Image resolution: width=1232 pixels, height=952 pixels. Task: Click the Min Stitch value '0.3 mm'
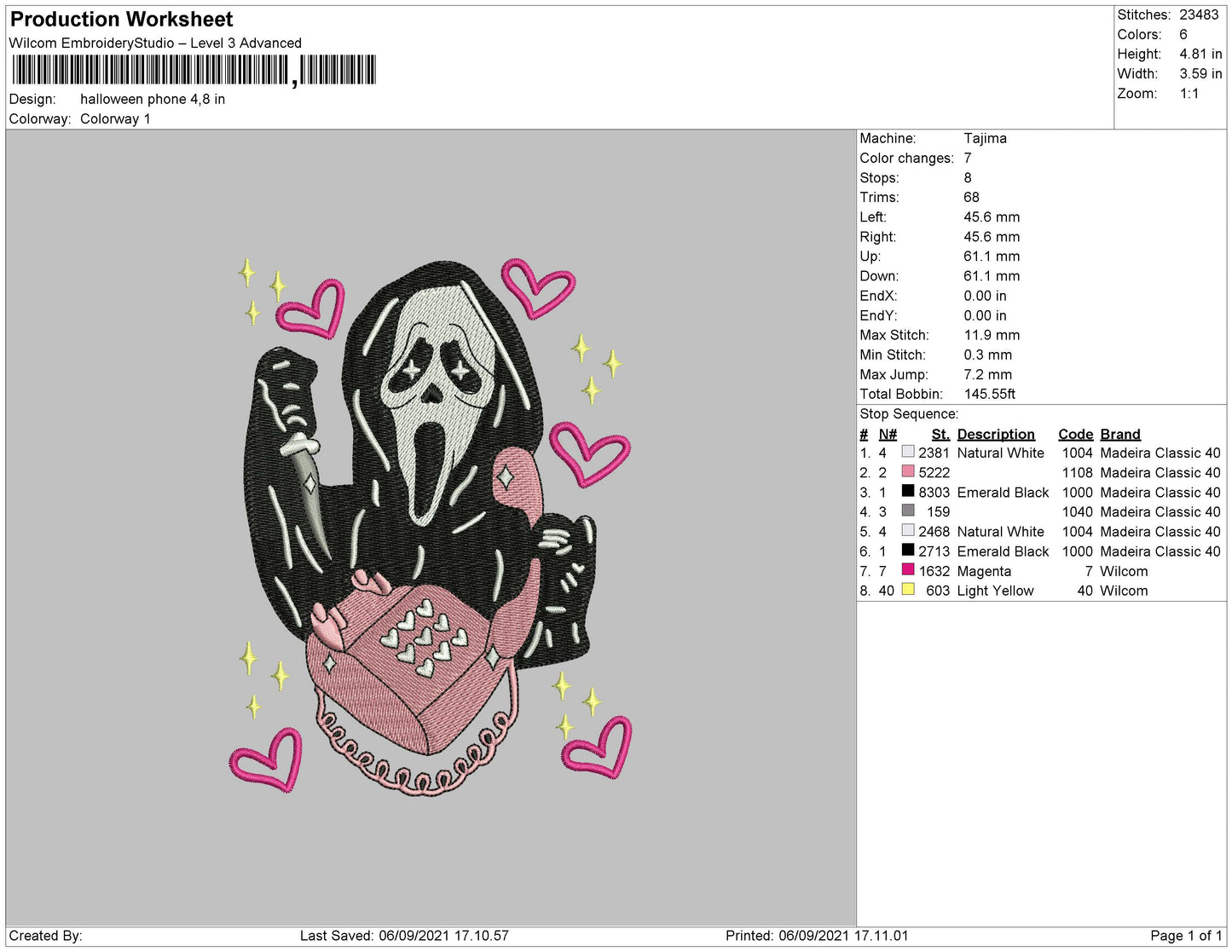(x=988, y=355)
